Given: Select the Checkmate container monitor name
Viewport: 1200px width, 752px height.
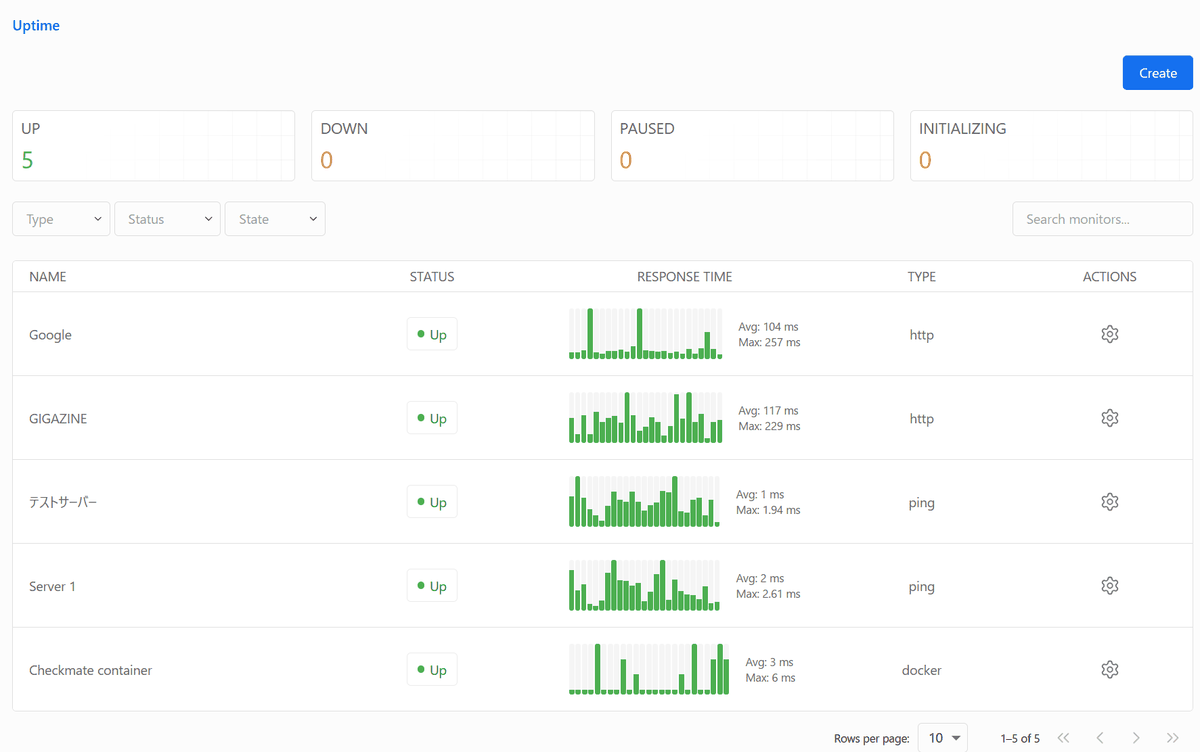Looking at the screenshot, I should 91,670.
